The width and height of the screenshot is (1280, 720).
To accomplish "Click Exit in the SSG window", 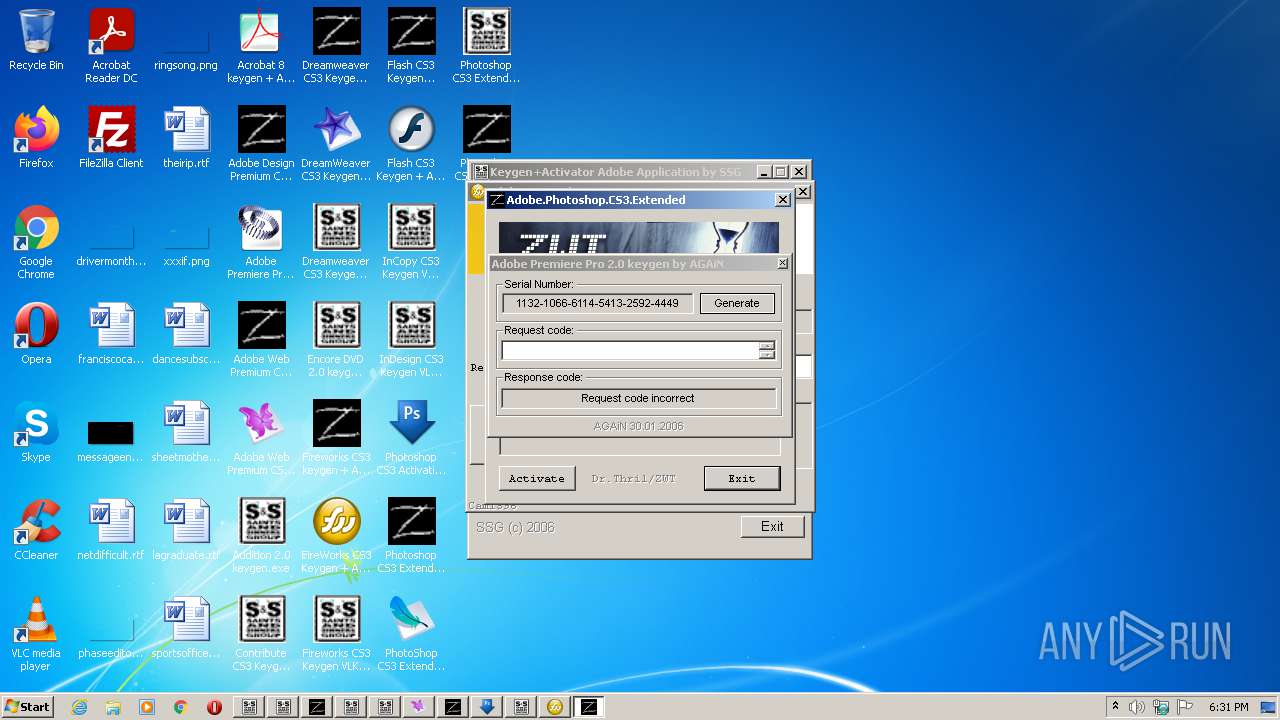I will click(772, 526).
